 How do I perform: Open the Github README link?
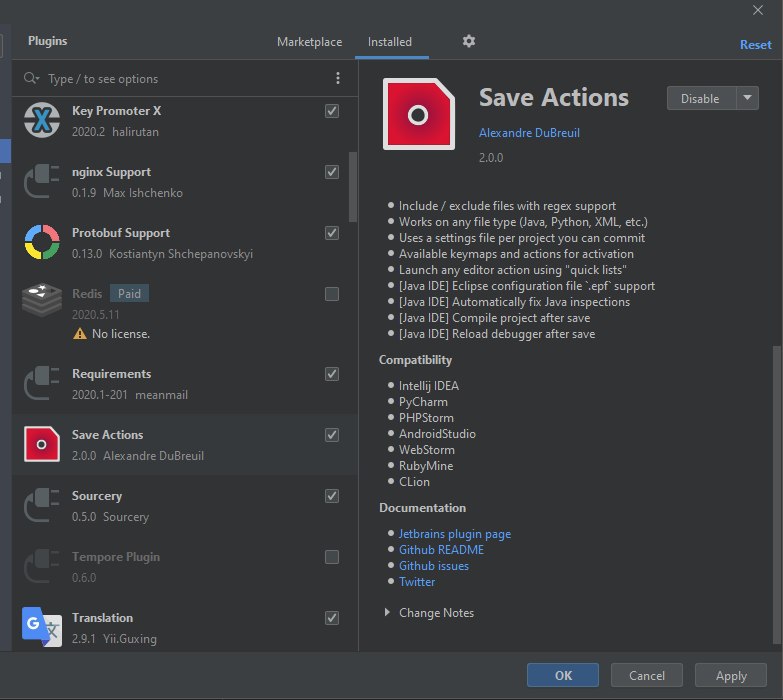point(441,550)
